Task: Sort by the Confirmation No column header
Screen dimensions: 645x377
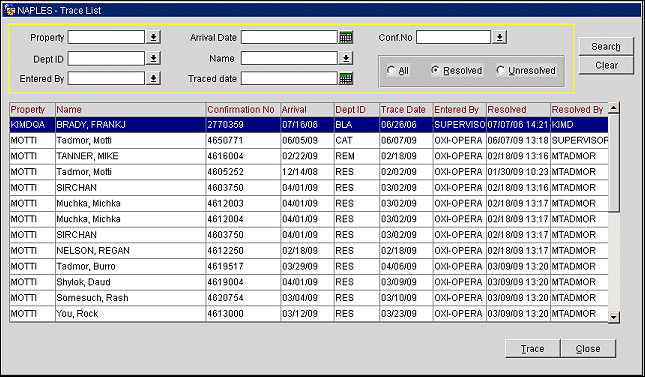Action: point(243,110)
